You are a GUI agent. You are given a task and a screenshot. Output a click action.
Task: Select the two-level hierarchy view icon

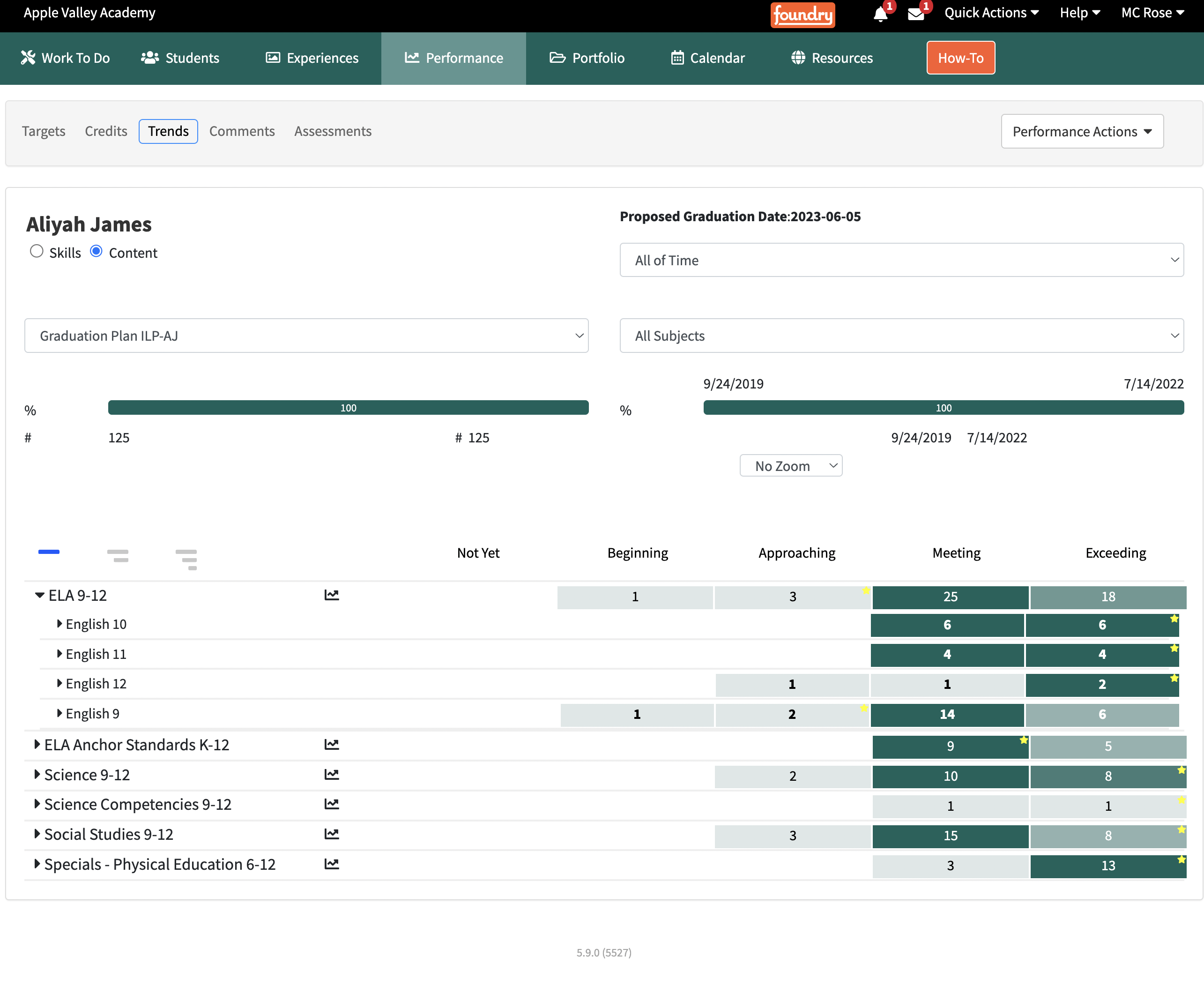click(x=118, y=555)
